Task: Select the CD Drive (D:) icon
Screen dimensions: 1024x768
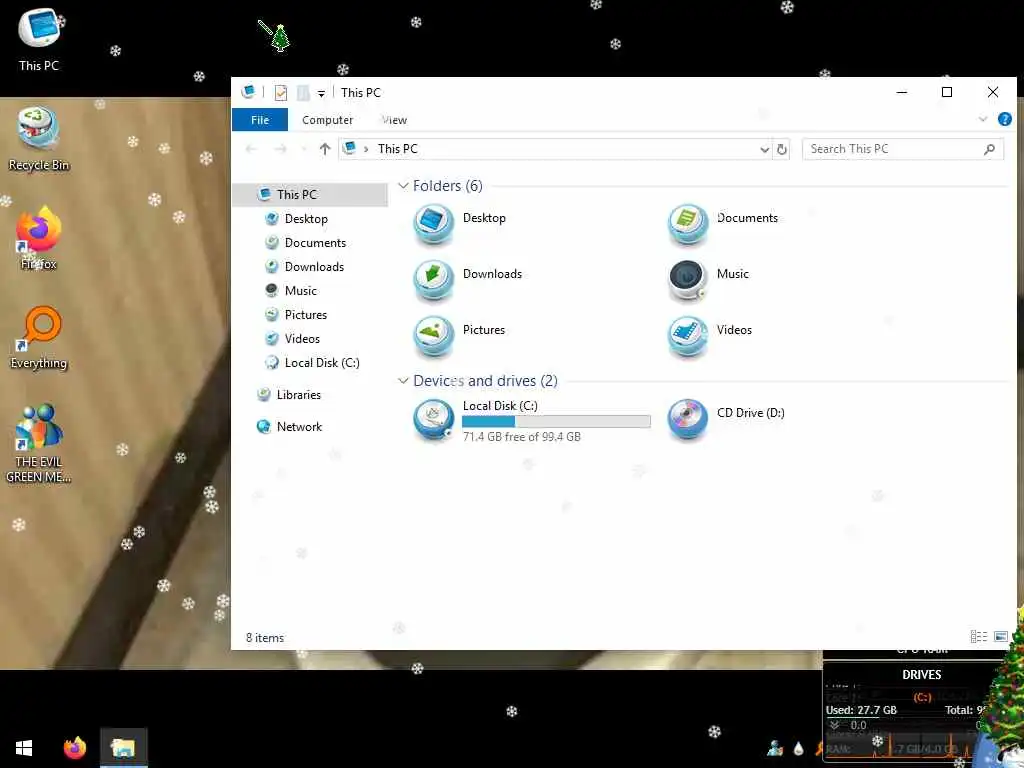Action: (688, 419)
